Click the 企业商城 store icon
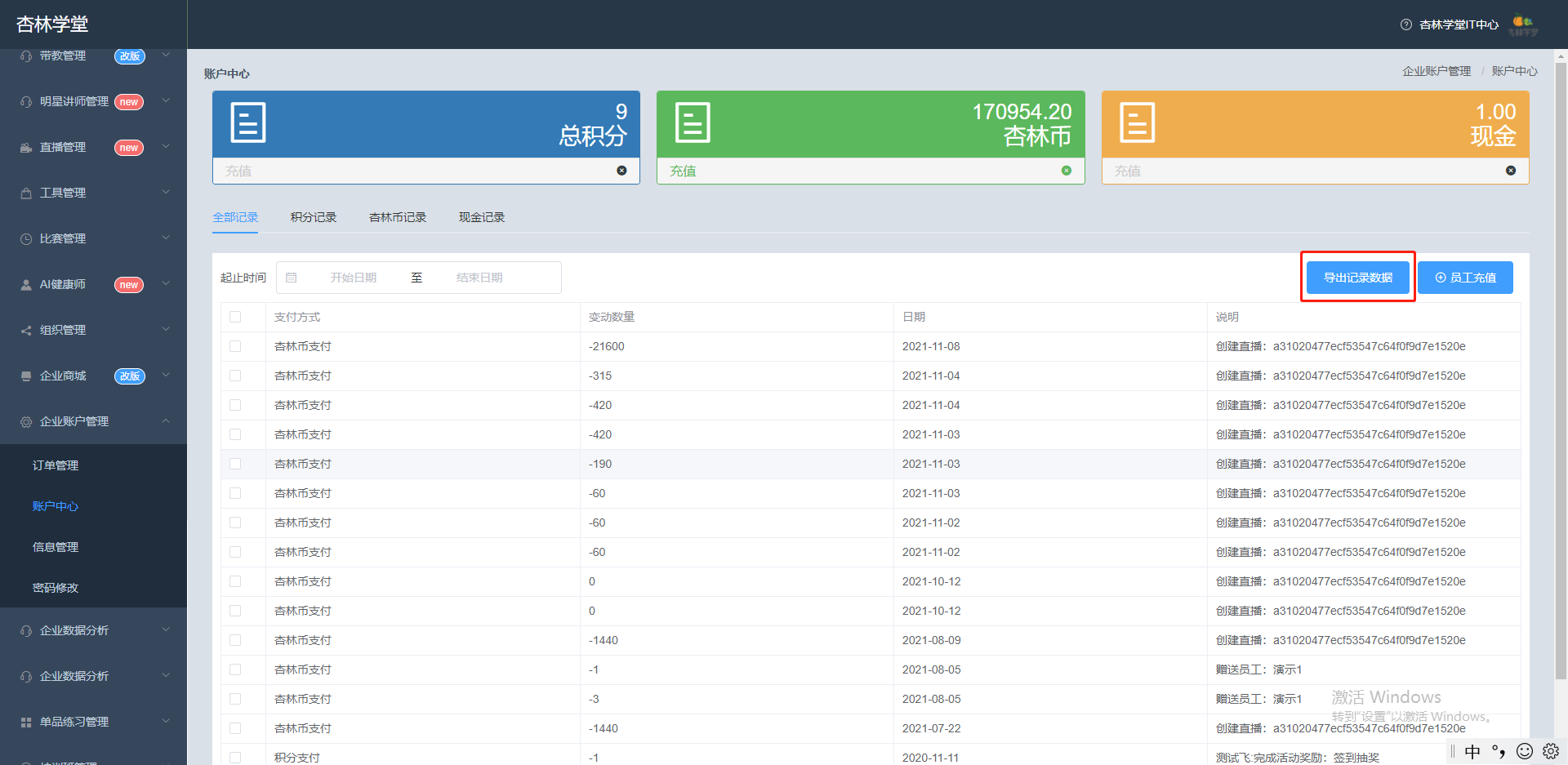This screenshot has width=1568, height=765. (26, 376)
